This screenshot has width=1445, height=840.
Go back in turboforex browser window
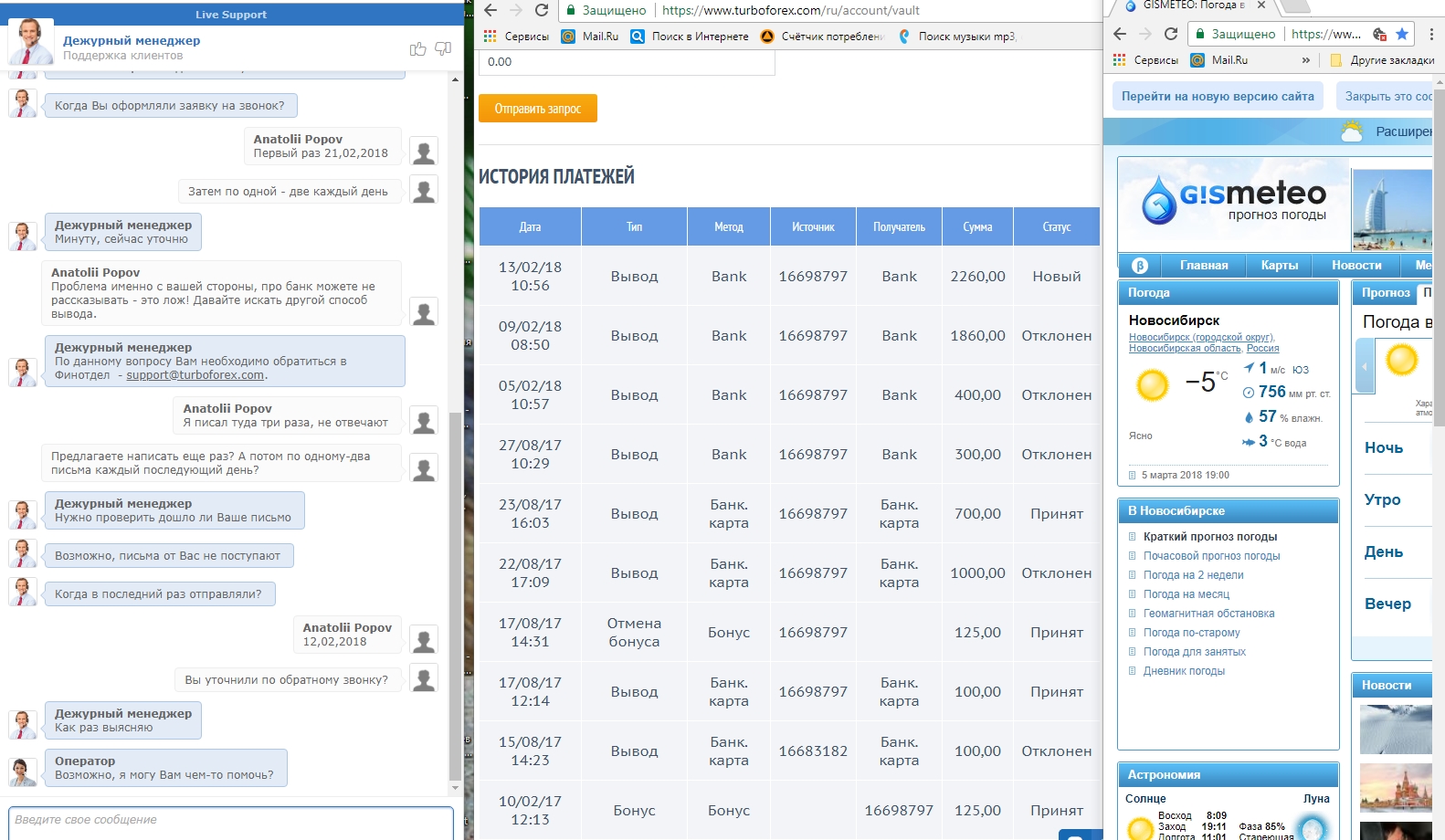pyautogui.click(x=490, y=10)
